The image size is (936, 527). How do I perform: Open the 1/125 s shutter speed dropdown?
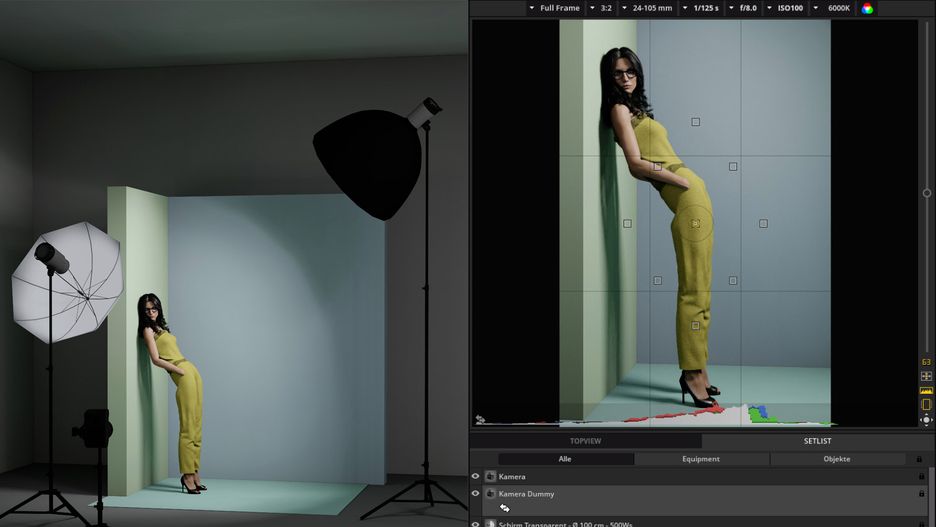pyautogui.click(x=701, y=8)
